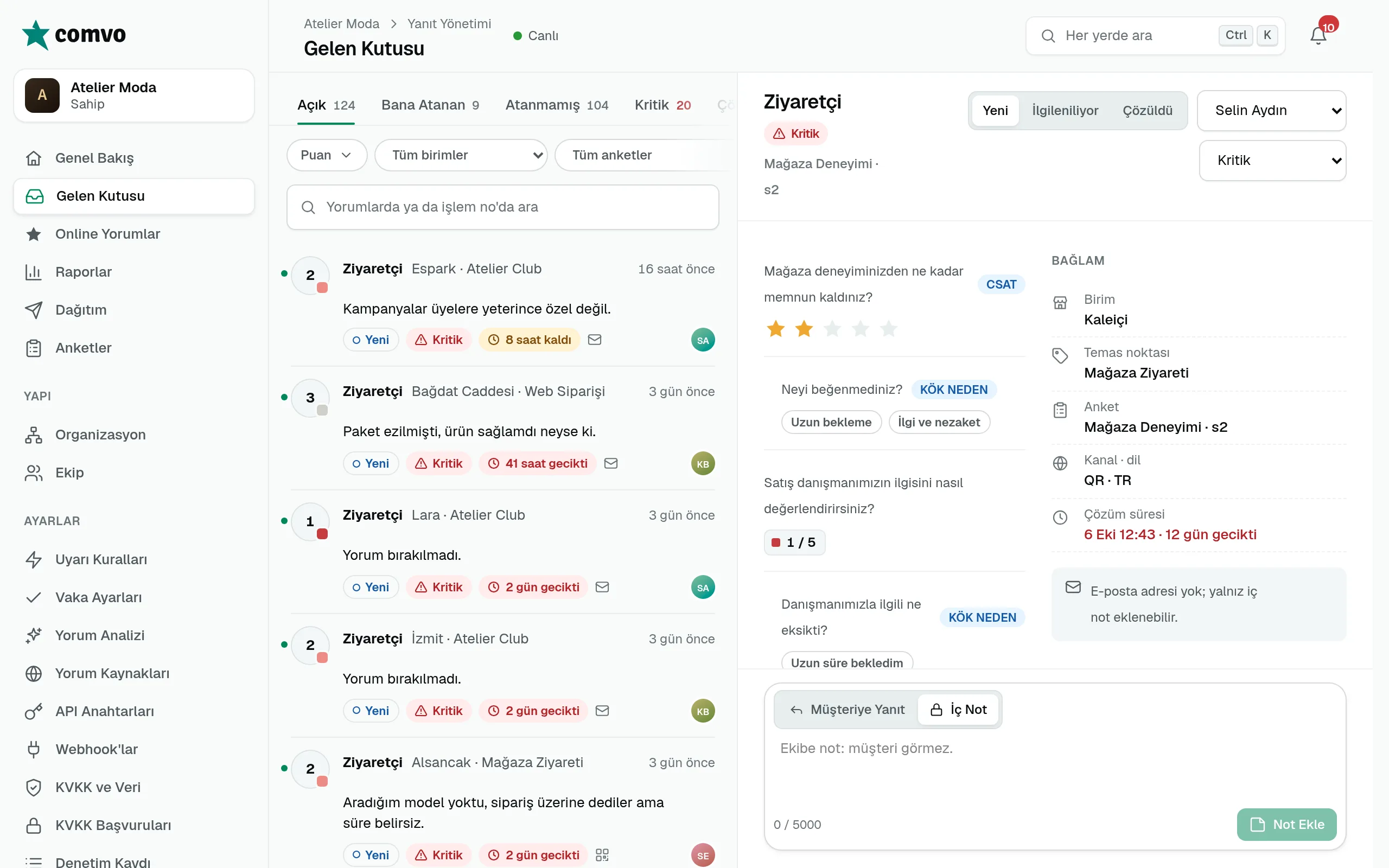Open the Tüm anketler dropdown
Screen dimensions: 1389x868
642,155
